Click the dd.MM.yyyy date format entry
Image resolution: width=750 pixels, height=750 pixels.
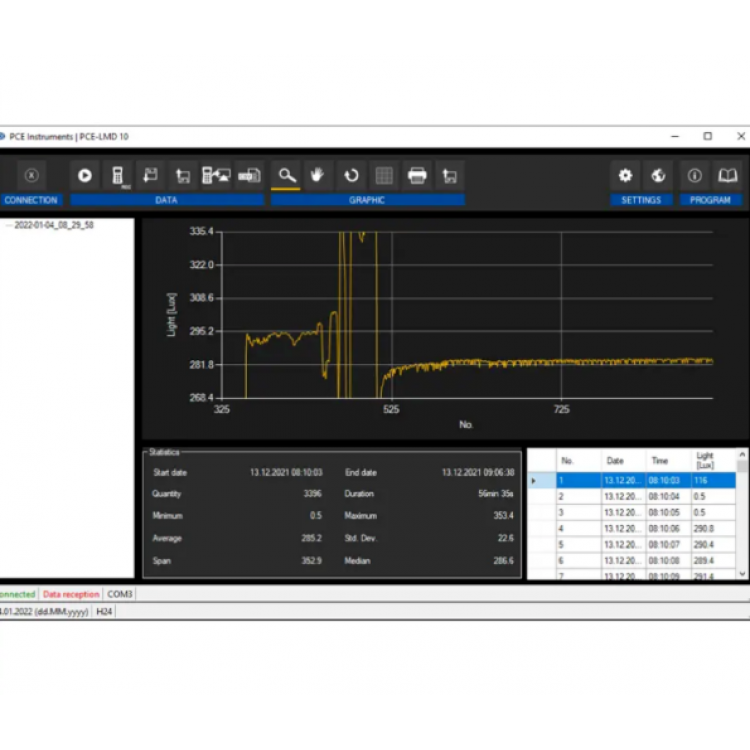44,612
